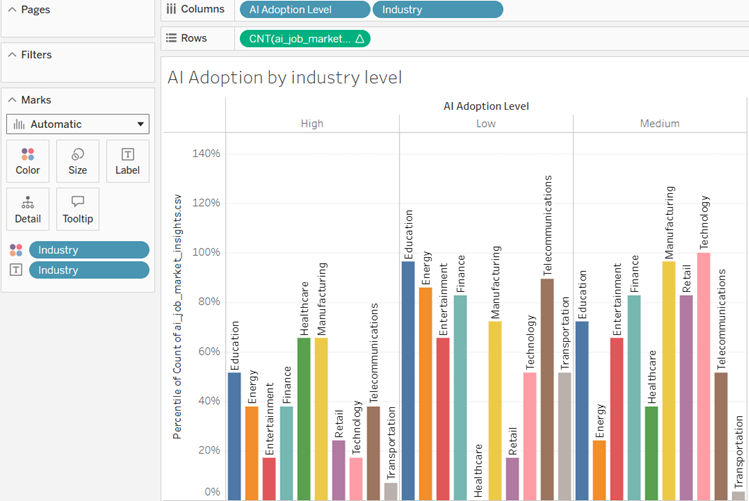Viewport: 749px width, 501px height.
Task: Click the chart title 'AI Adoption by industry level'
Action: pyautogui.click(x=284, y=77)
